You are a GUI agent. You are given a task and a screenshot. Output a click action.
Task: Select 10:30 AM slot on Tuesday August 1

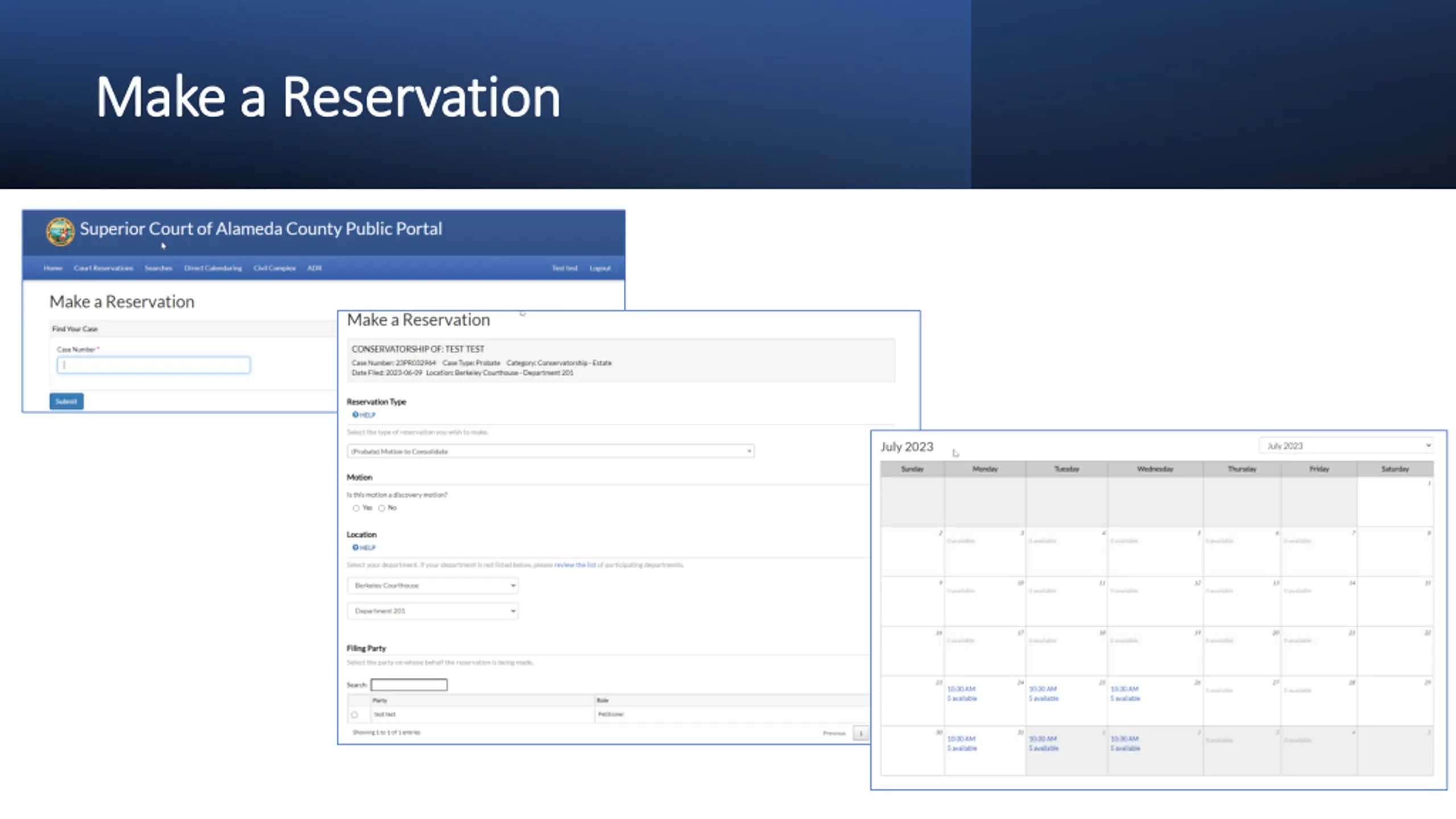pos(1043,739)
